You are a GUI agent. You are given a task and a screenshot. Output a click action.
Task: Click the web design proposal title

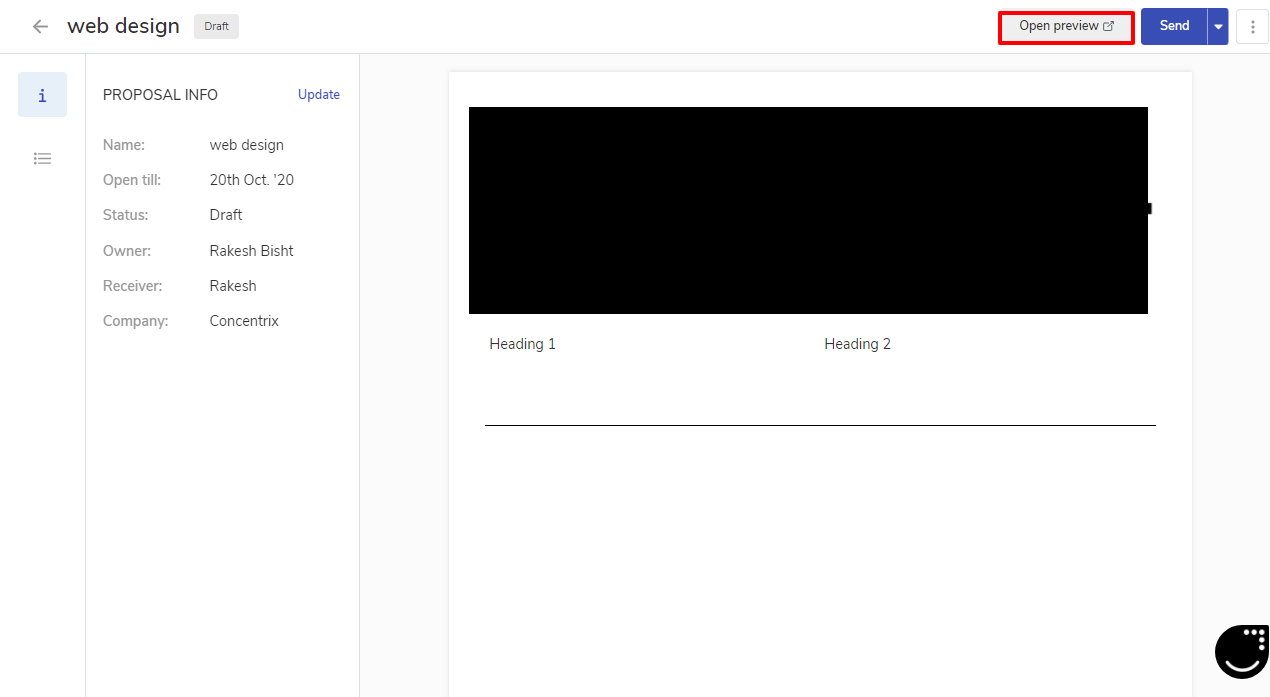point(123,26)
